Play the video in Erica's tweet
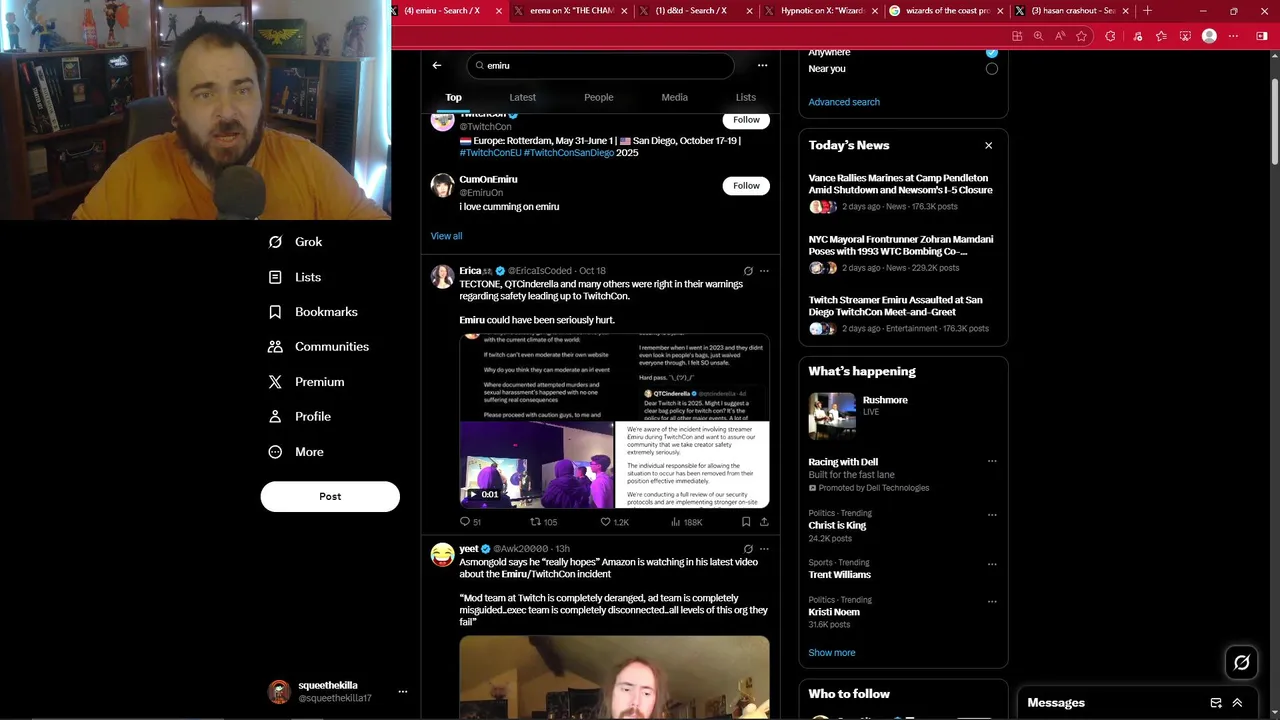The height and width of the screenshot is (720, 1280). (x=536, y=465)
